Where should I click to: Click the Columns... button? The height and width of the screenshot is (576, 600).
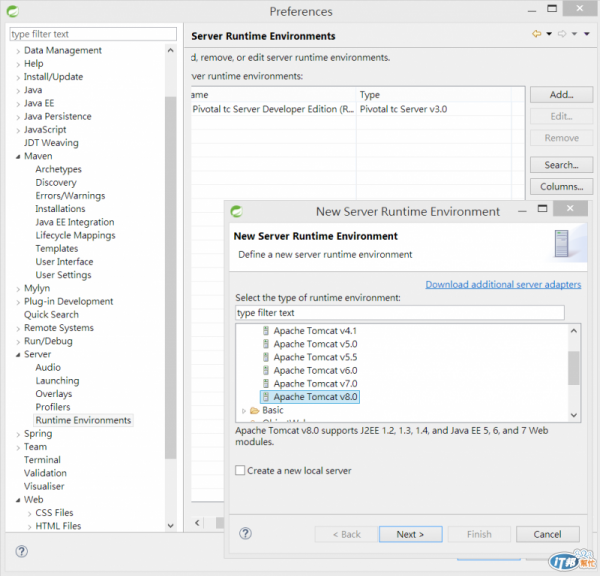point(561,187)
